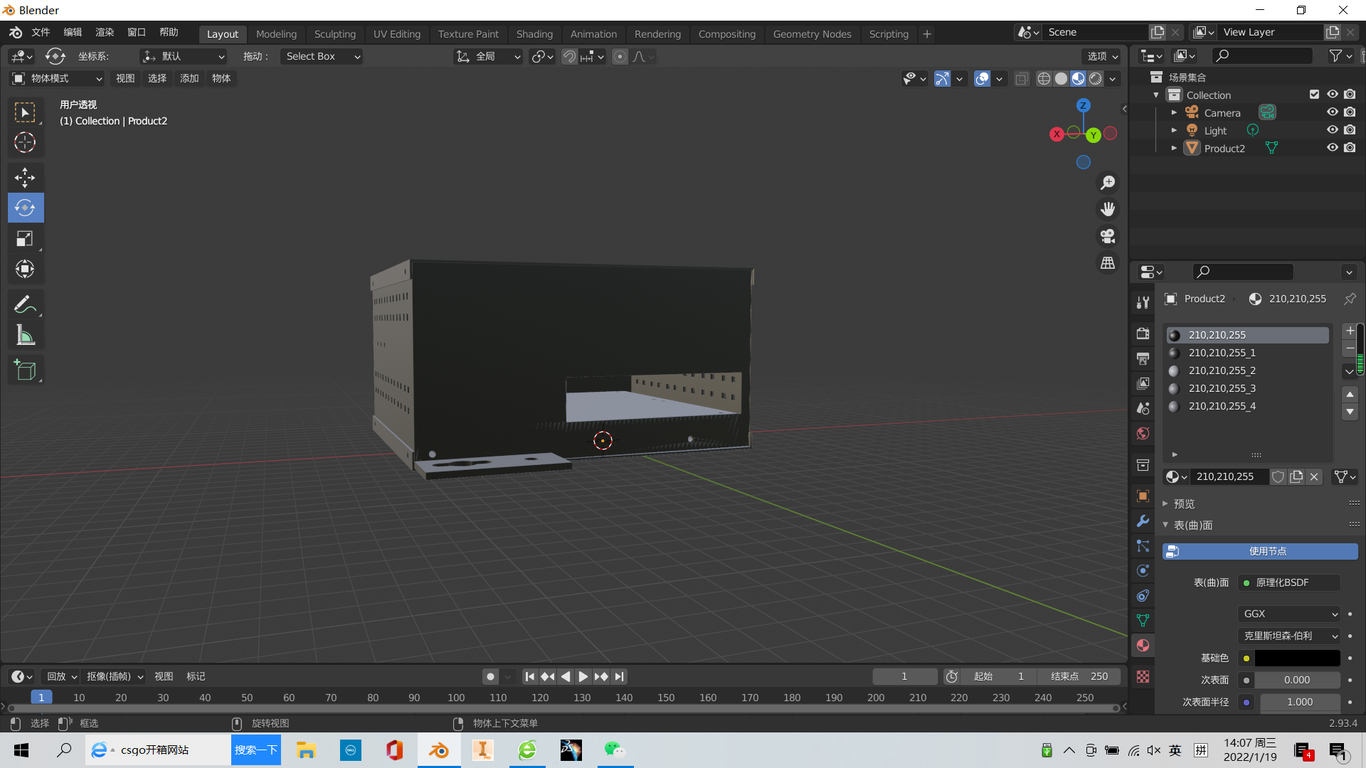Screen dimensions: 1366x768
Task: Open the 文件 File menu
Action: click(x=41, y=33)
